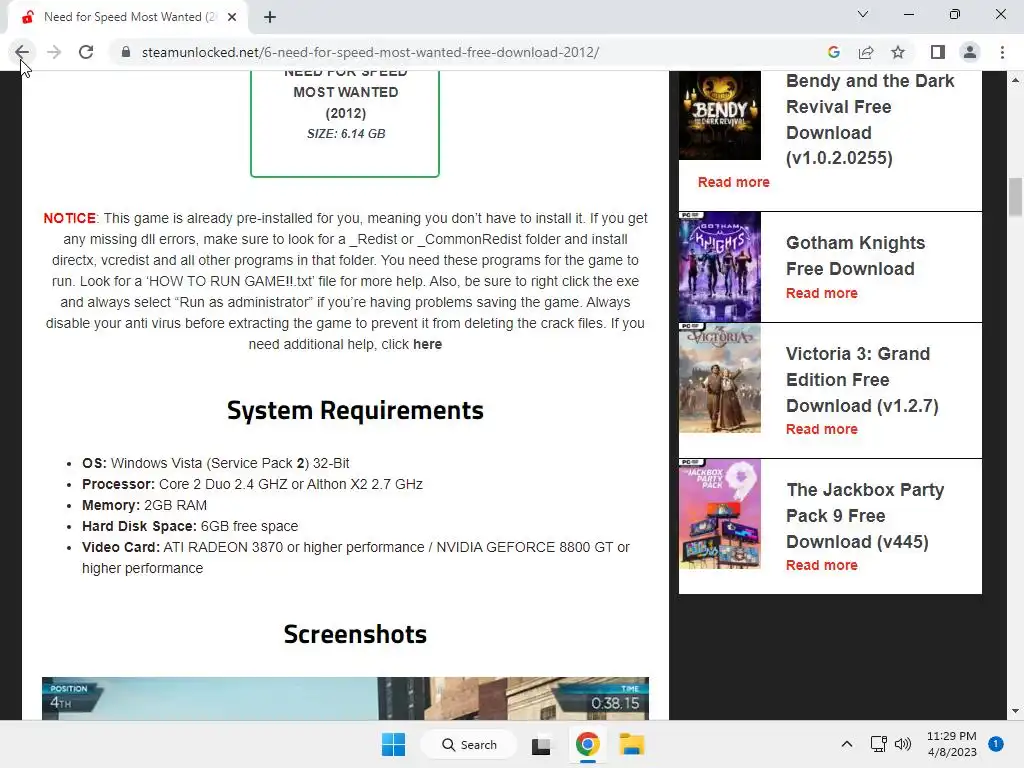Click the scrollbar up arrow
1024x768 pixels.
[x=1015, y=80]
